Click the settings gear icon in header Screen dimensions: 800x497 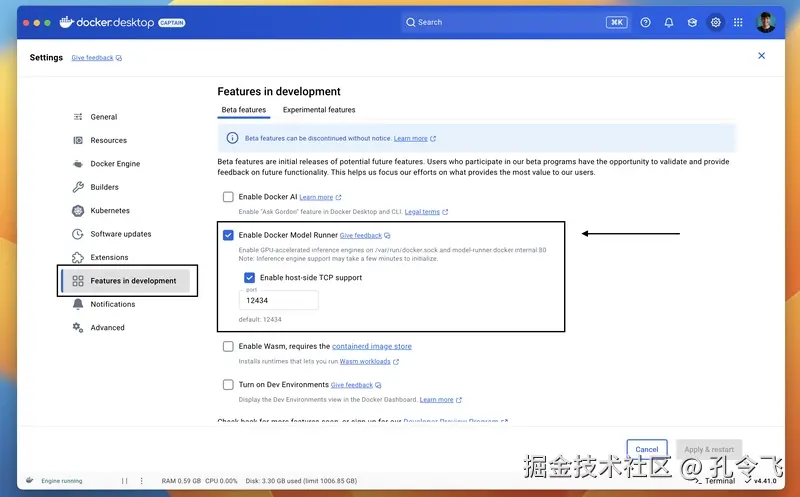coord(716,22)
